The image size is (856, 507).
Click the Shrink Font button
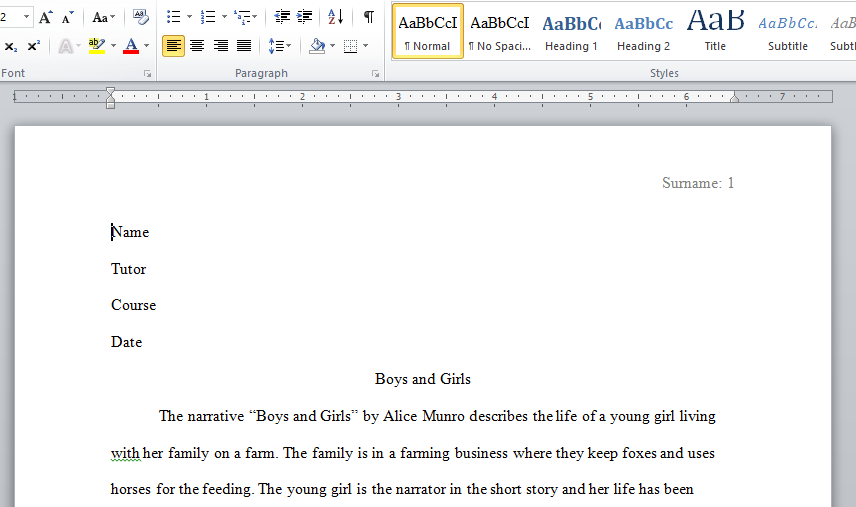point(67,17)
